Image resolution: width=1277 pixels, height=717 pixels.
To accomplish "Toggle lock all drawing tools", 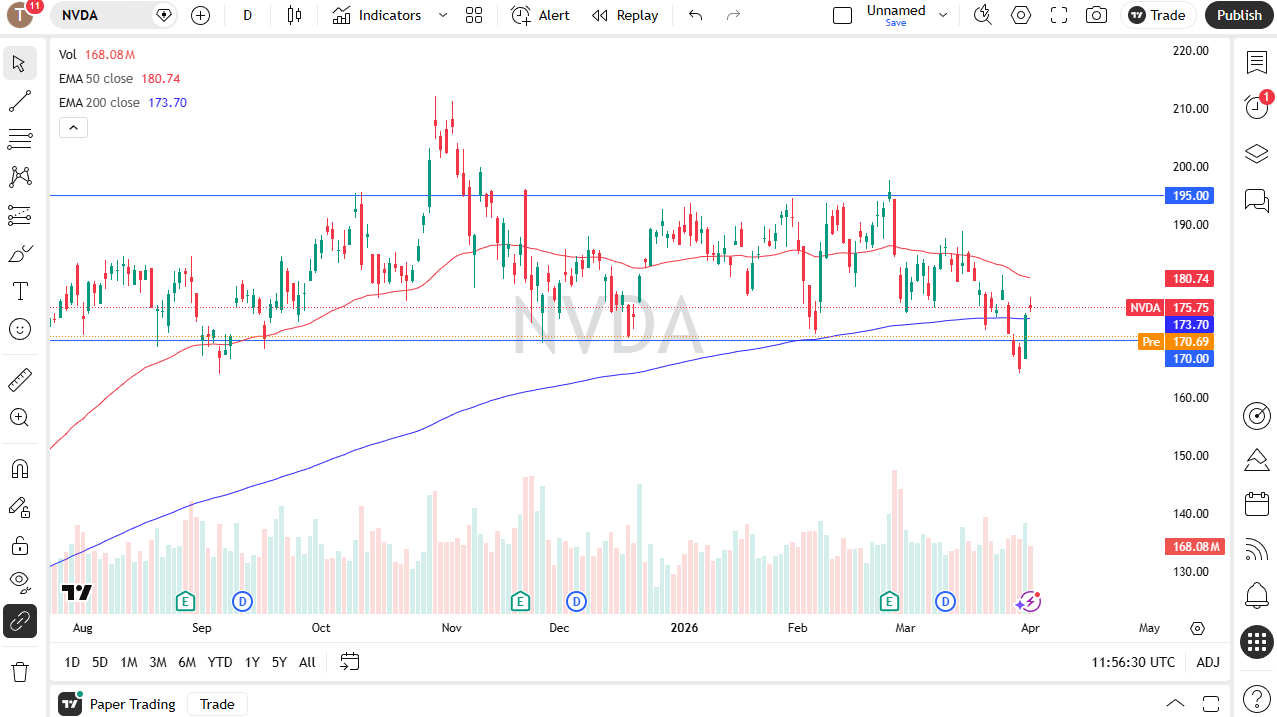I will 20,545.
